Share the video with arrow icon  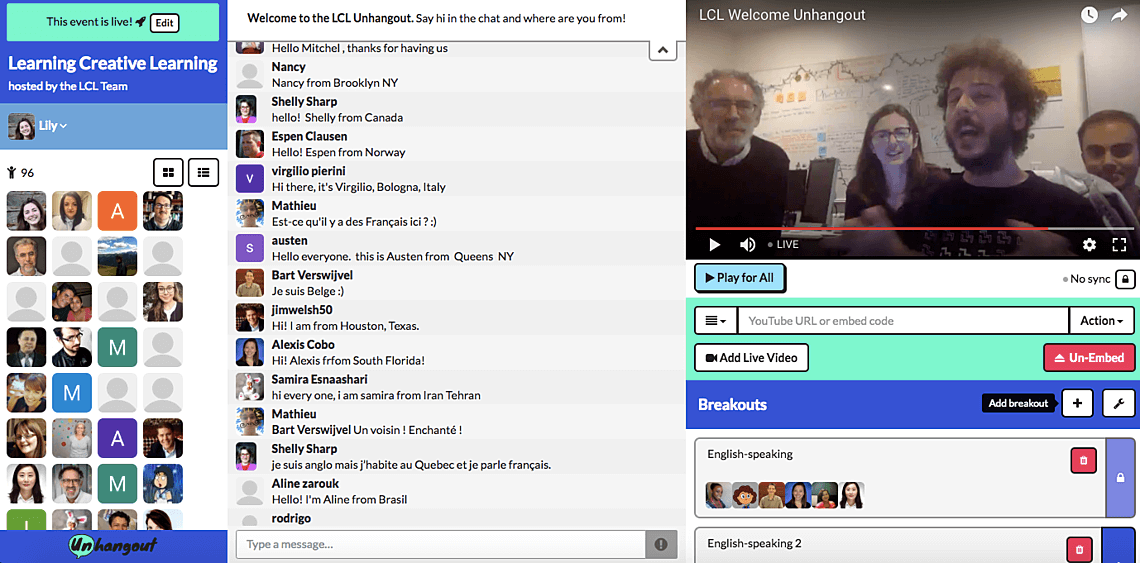click(x=1119, y=15)
